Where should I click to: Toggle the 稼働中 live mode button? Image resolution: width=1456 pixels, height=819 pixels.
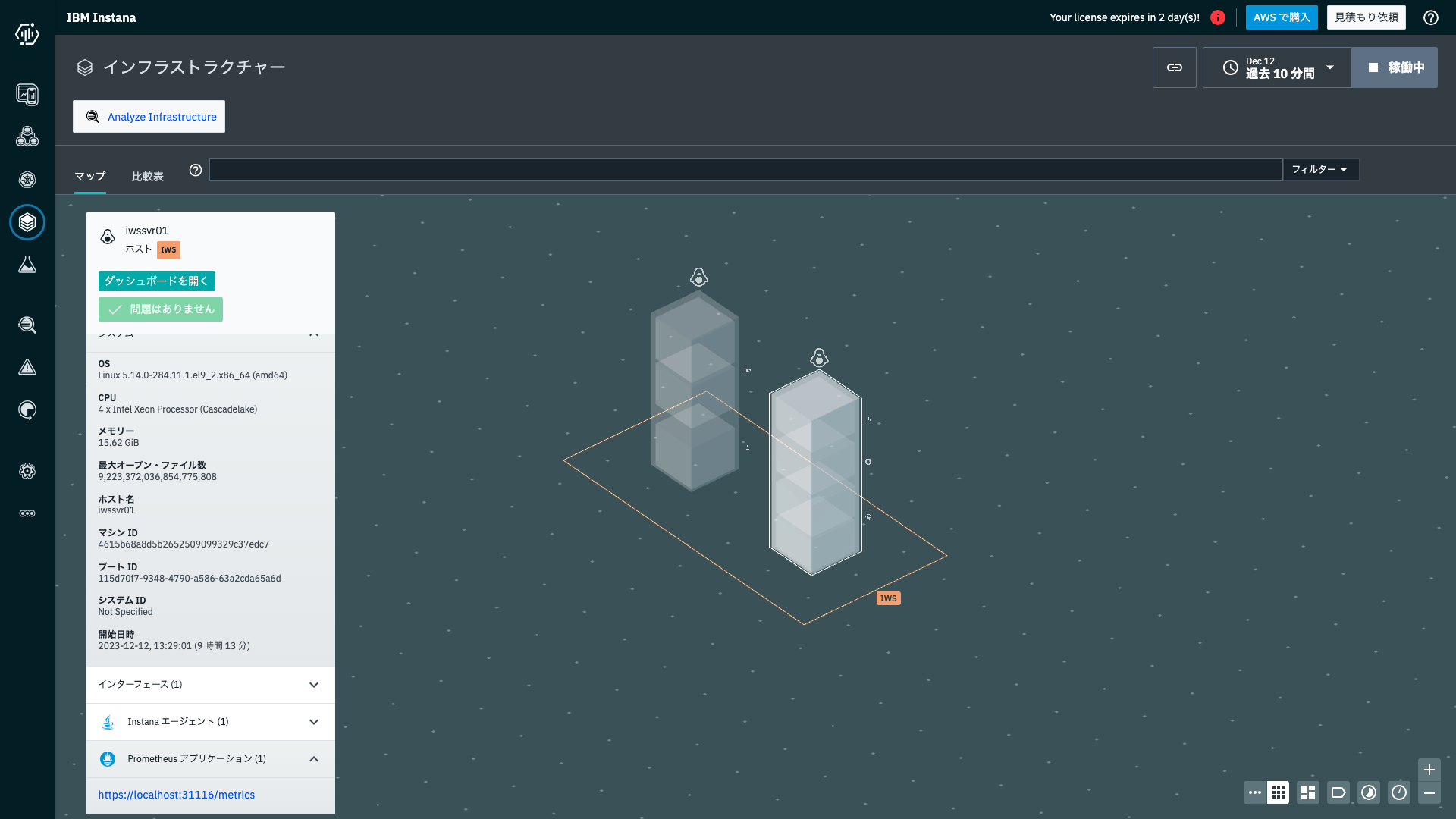(x=1395, y=67)
